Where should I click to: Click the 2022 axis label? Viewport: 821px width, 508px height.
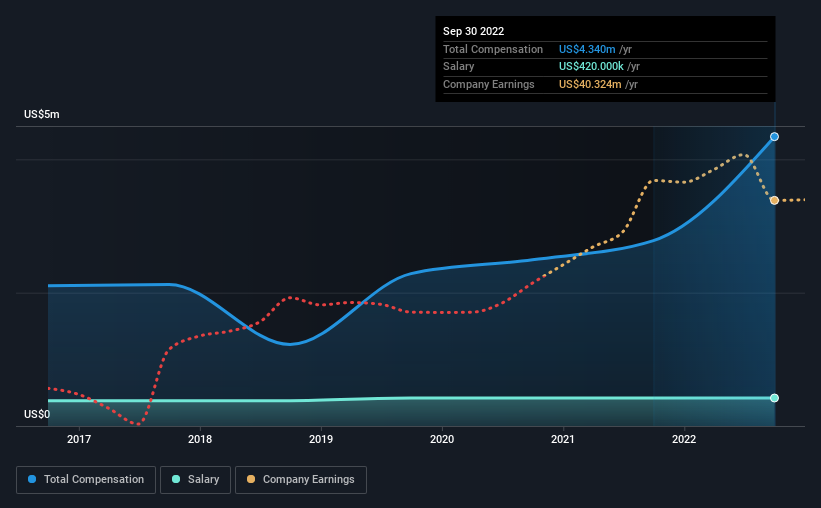684,439
